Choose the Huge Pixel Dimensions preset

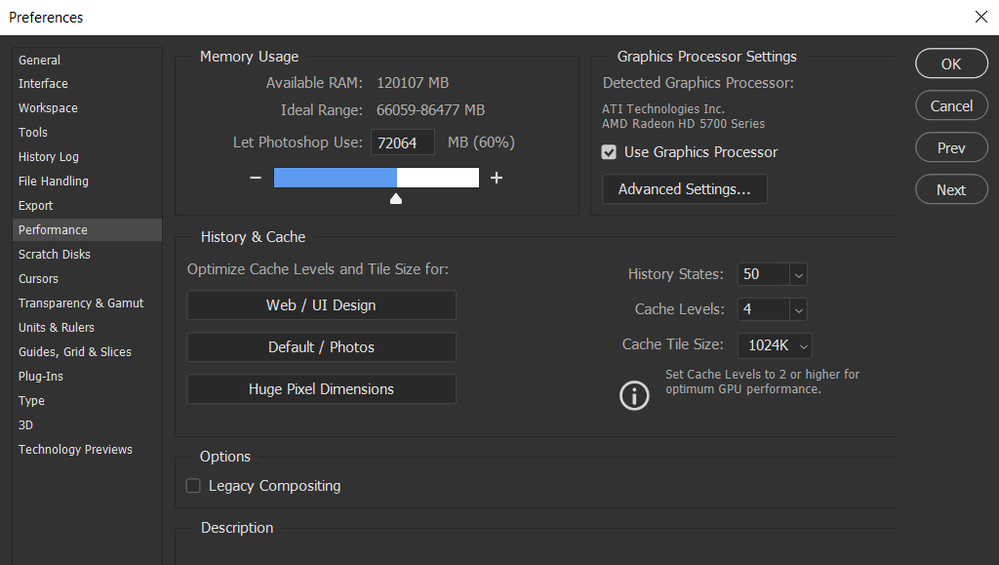click(x=321, y=389)
